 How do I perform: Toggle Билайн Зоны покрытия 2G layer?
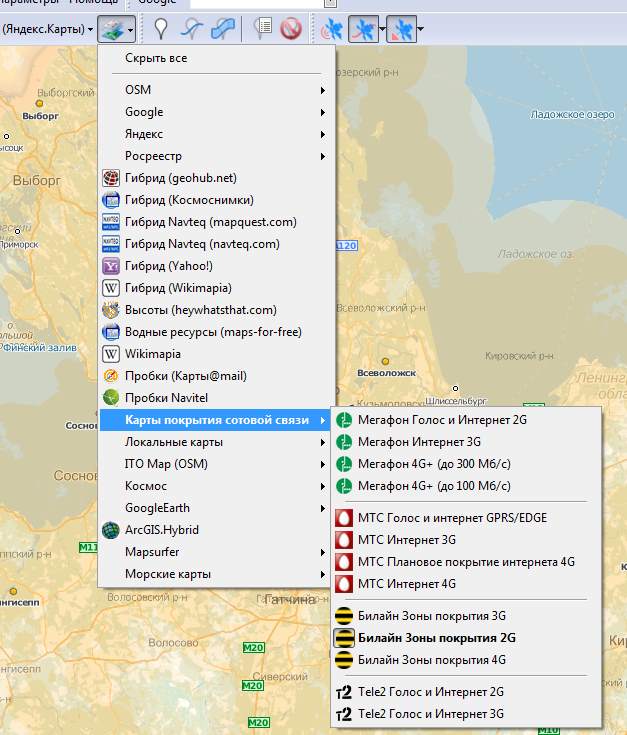[436, 638]
